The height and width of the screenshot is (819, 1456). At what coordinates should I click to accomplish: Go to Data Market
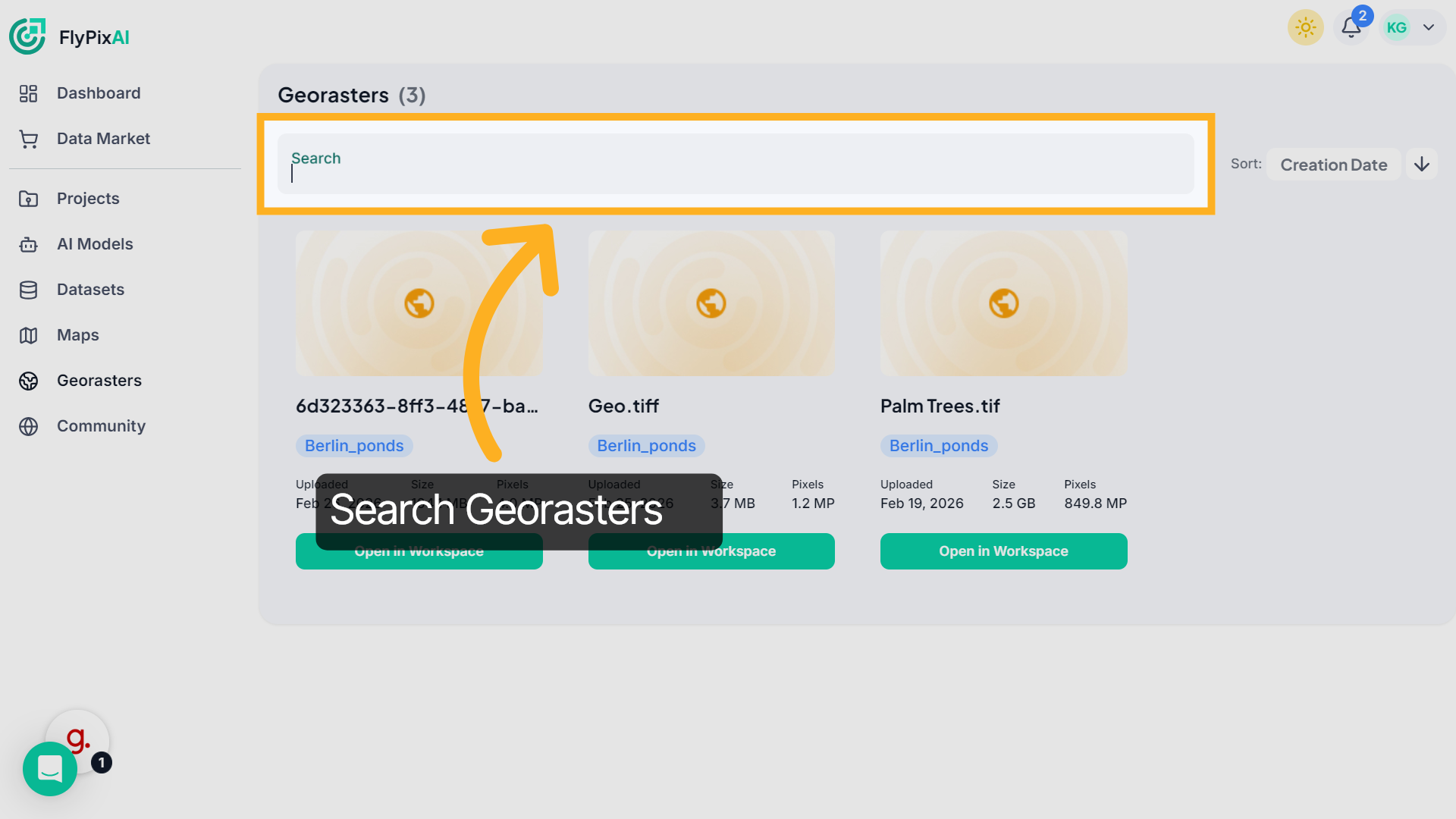click(103, 139)
